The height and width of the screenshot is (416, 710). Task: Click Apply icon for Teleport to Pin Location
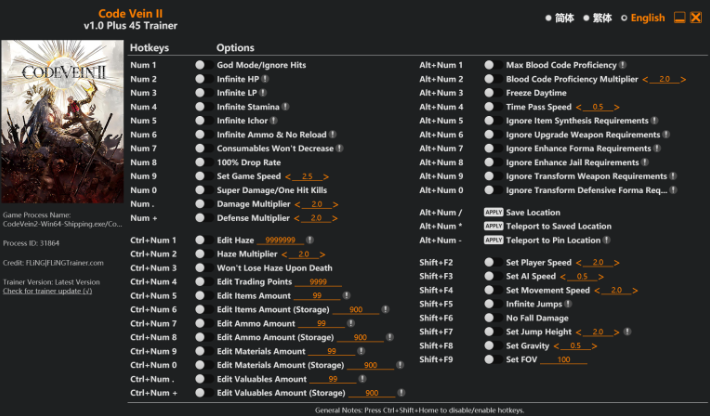[x=494, y=240]
